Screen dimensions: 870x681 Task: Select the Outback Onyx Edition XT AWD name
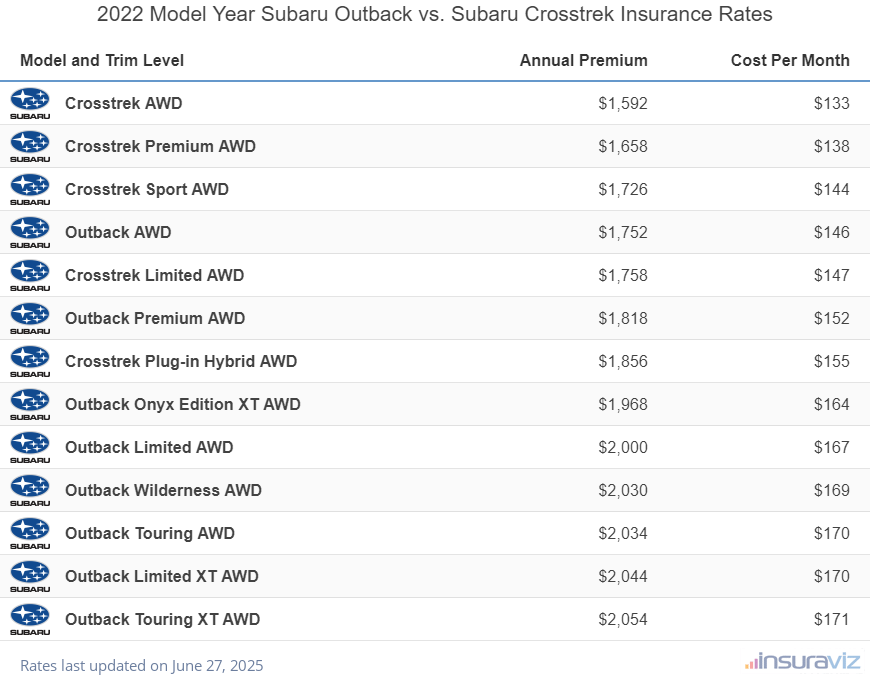[183, 405]
